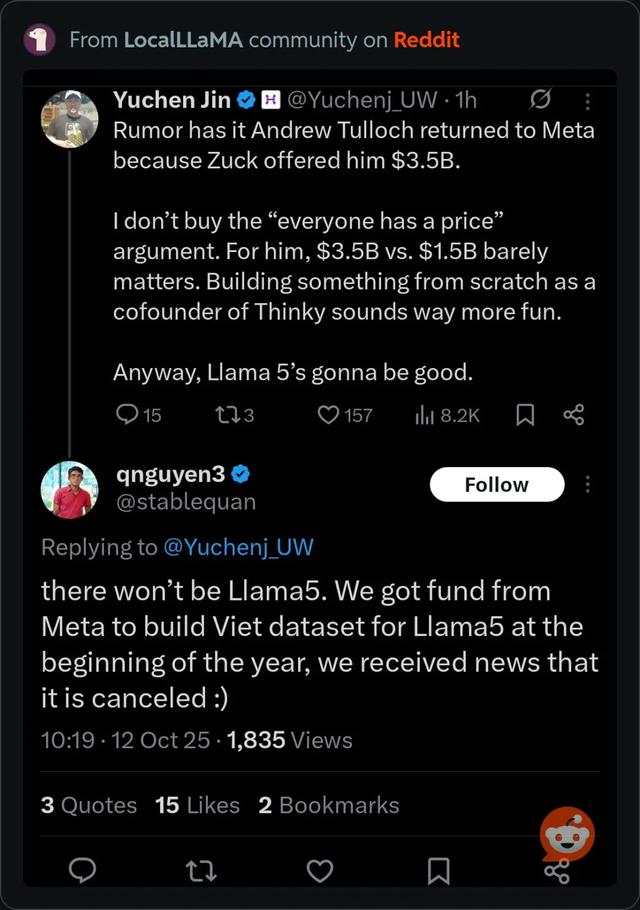Like Yuchen Jin's tweet with 157 likes
640x910 pixels.
pyautogui.click(x=328, y=414)
